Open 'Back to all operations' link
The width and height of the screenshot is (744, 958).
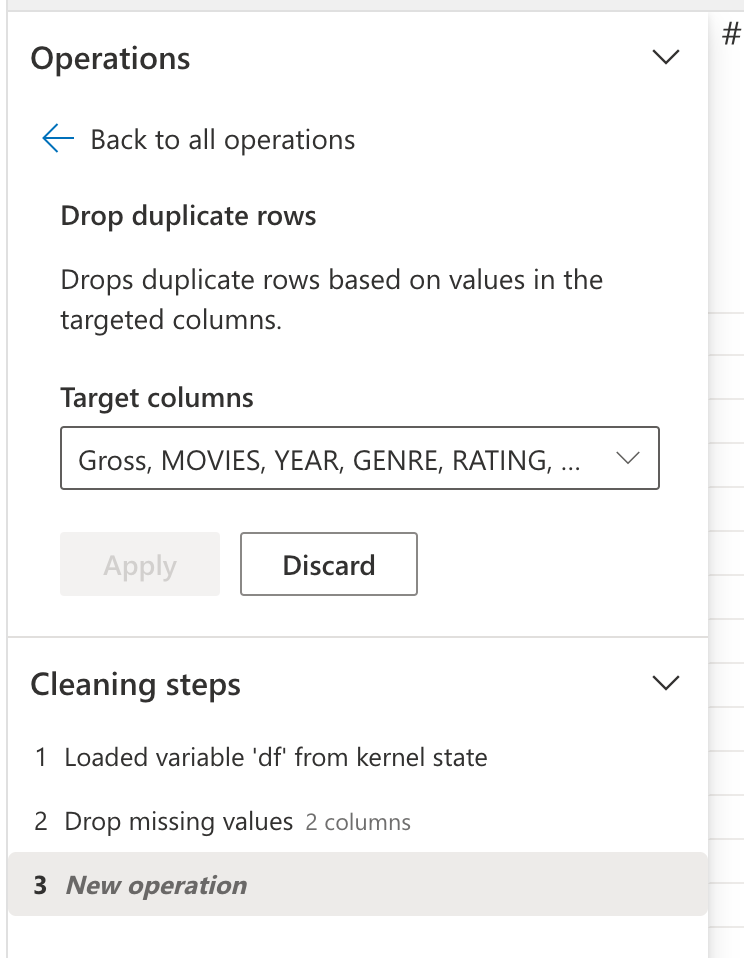[x=222, y=139]
